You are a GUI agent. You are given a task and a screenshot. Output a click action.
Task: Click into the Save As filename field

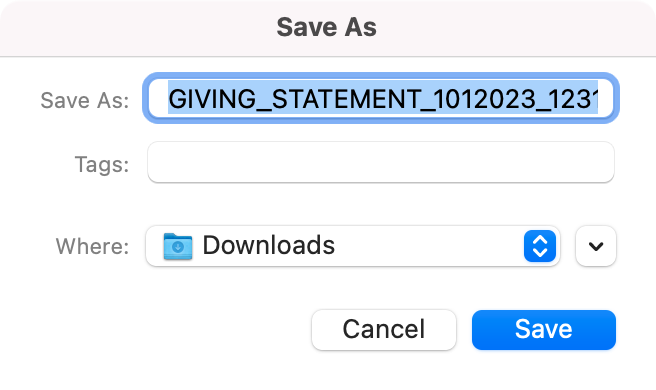[381, 99]
